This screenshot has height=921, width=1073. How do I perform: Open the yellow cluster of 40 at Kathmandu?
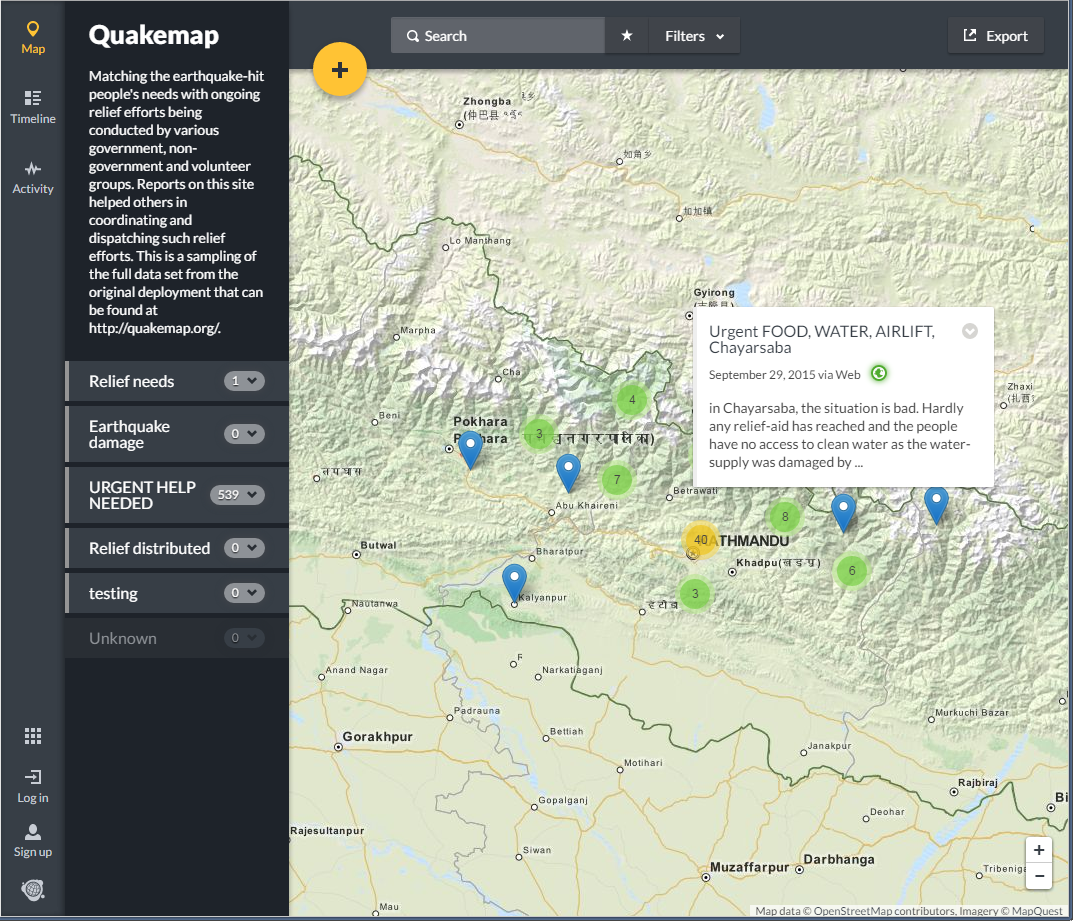pos(700,540)
